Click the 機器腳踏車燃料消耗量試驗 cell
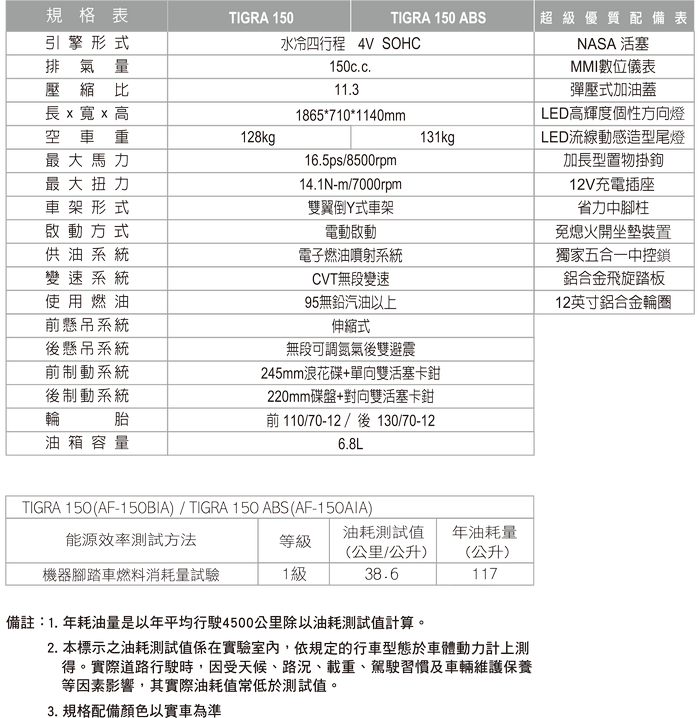The width and height of the screenshot is (700, 718). (131, 574)
